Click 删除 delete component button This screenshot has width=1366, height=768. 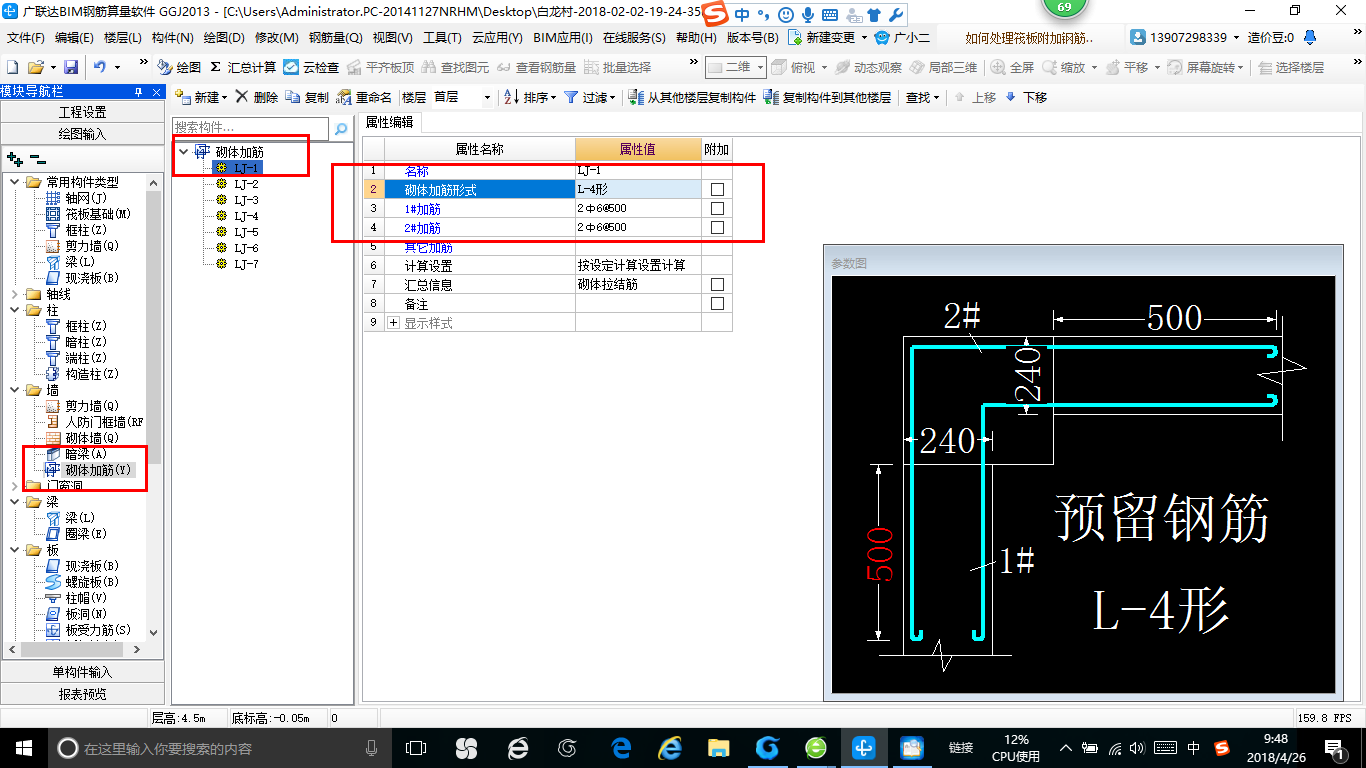[x=257, y=97]
